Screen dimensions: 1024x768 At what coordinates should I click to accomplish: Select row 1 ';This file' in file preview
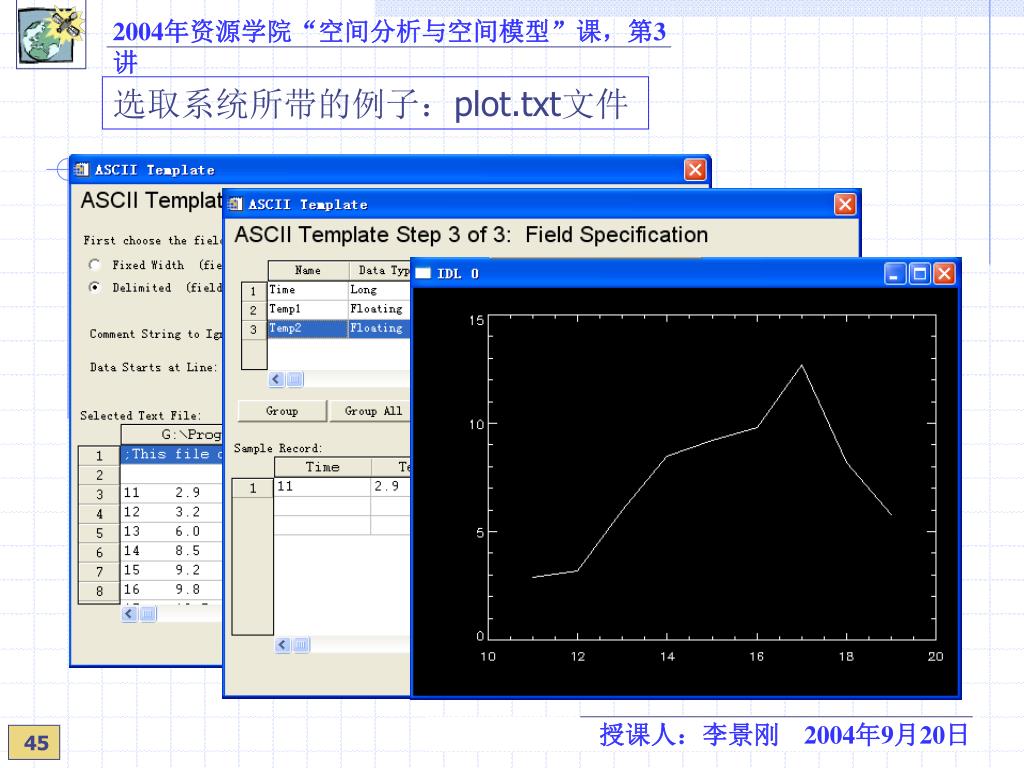coord(172,455)
